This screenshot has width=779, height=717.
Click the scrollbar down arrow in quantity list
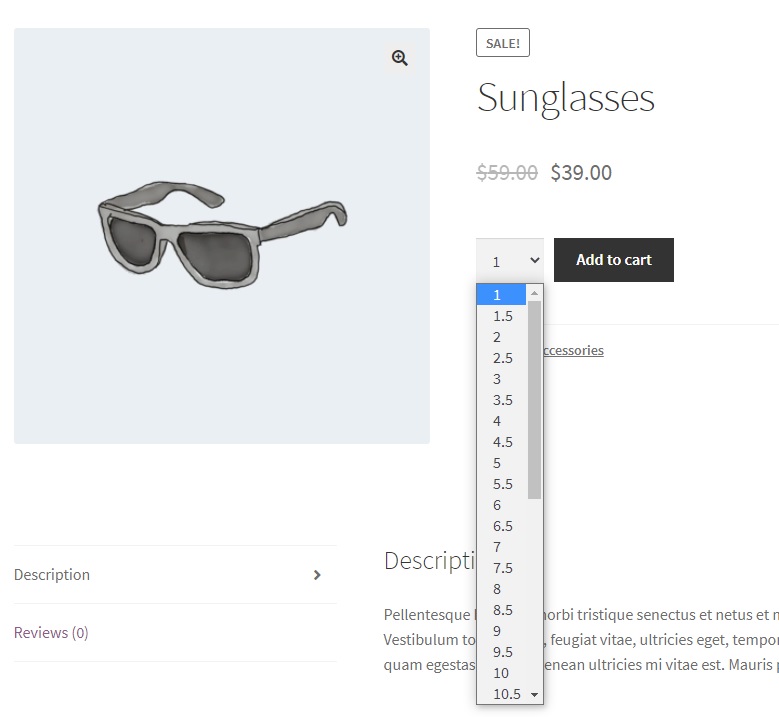pyautogui.click(x=535, y=695)
